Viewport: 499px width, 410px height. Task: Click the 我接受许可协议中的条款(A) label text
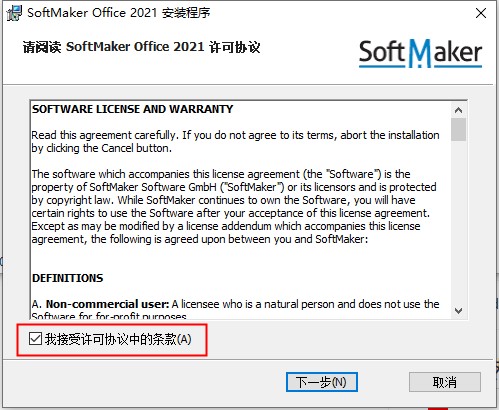pyautogui.click(x=118, y=339)
